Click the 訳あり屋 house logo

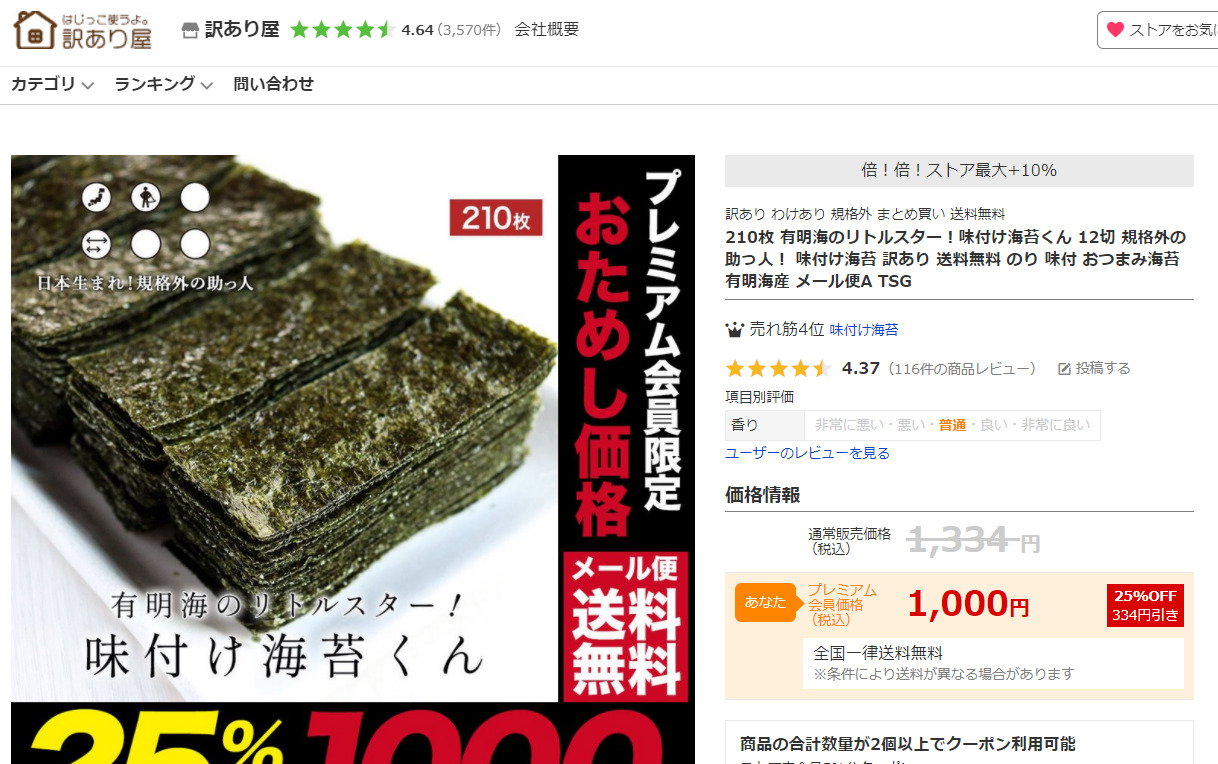click(83, 30)
